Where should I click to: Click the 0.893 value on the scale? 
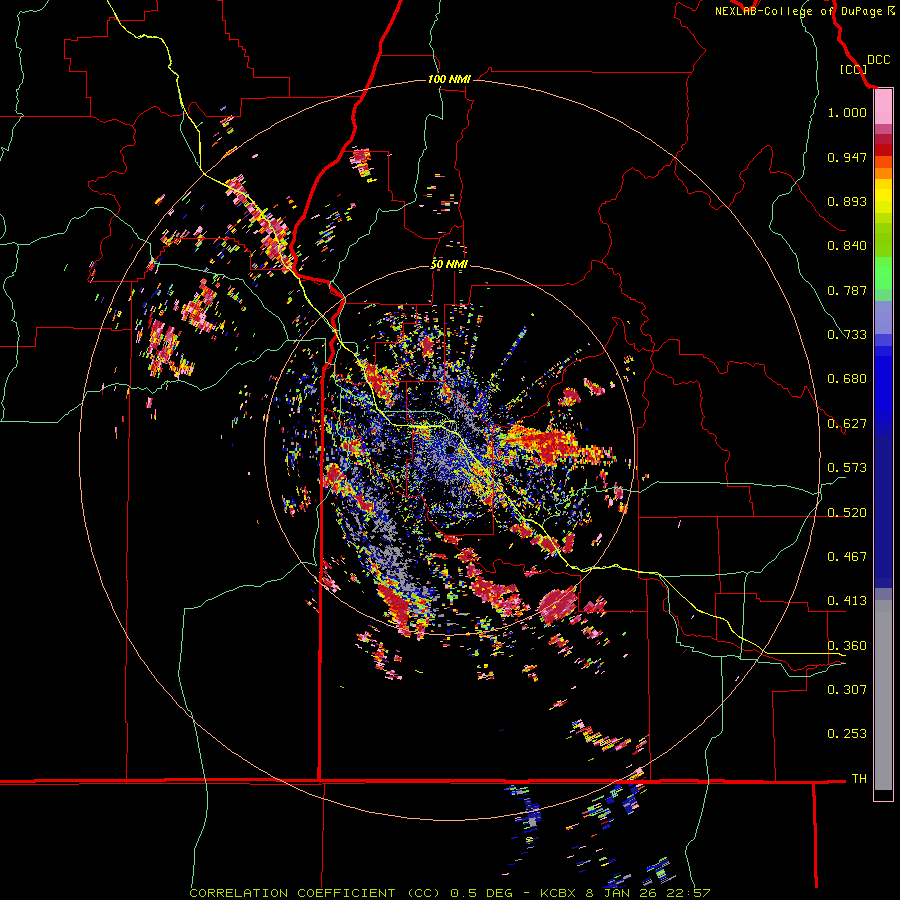847,201
